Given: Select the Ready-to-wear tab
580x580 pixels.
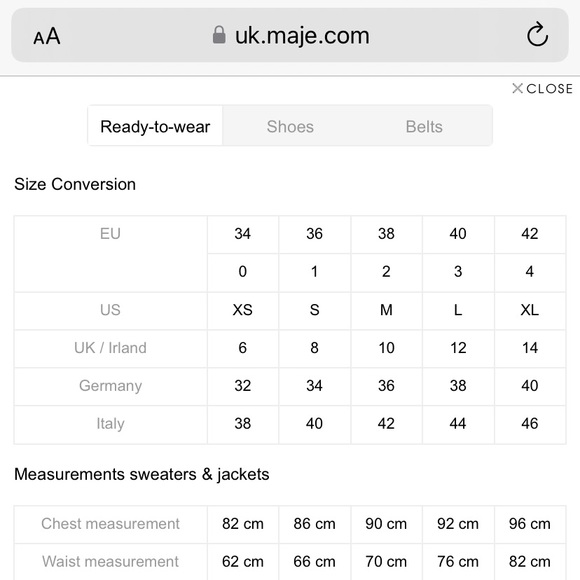Looking at the screenshot, I should point(155,127).
